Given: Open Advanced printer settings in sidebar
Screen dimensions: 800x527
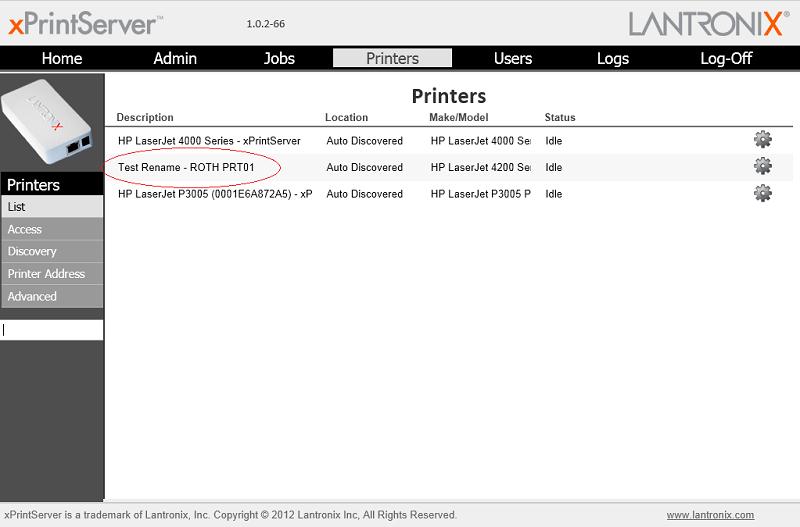Looking at the screenshot, I should [x=52, y=296].
